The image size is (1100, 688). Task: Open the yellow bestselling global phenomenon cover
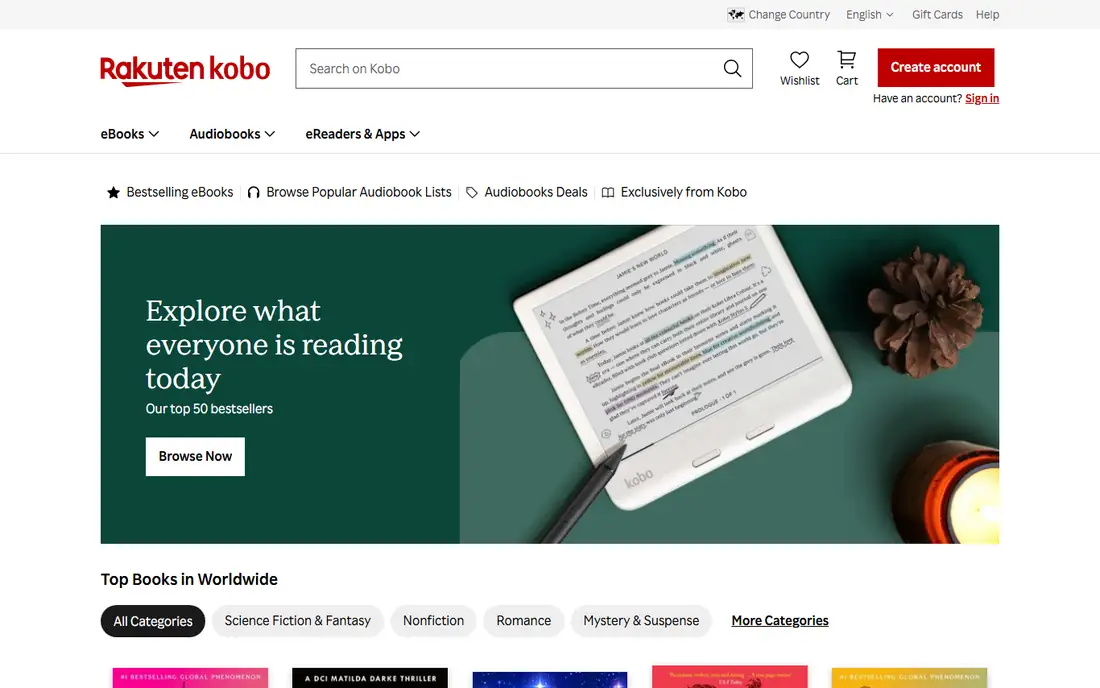point(909,677)
